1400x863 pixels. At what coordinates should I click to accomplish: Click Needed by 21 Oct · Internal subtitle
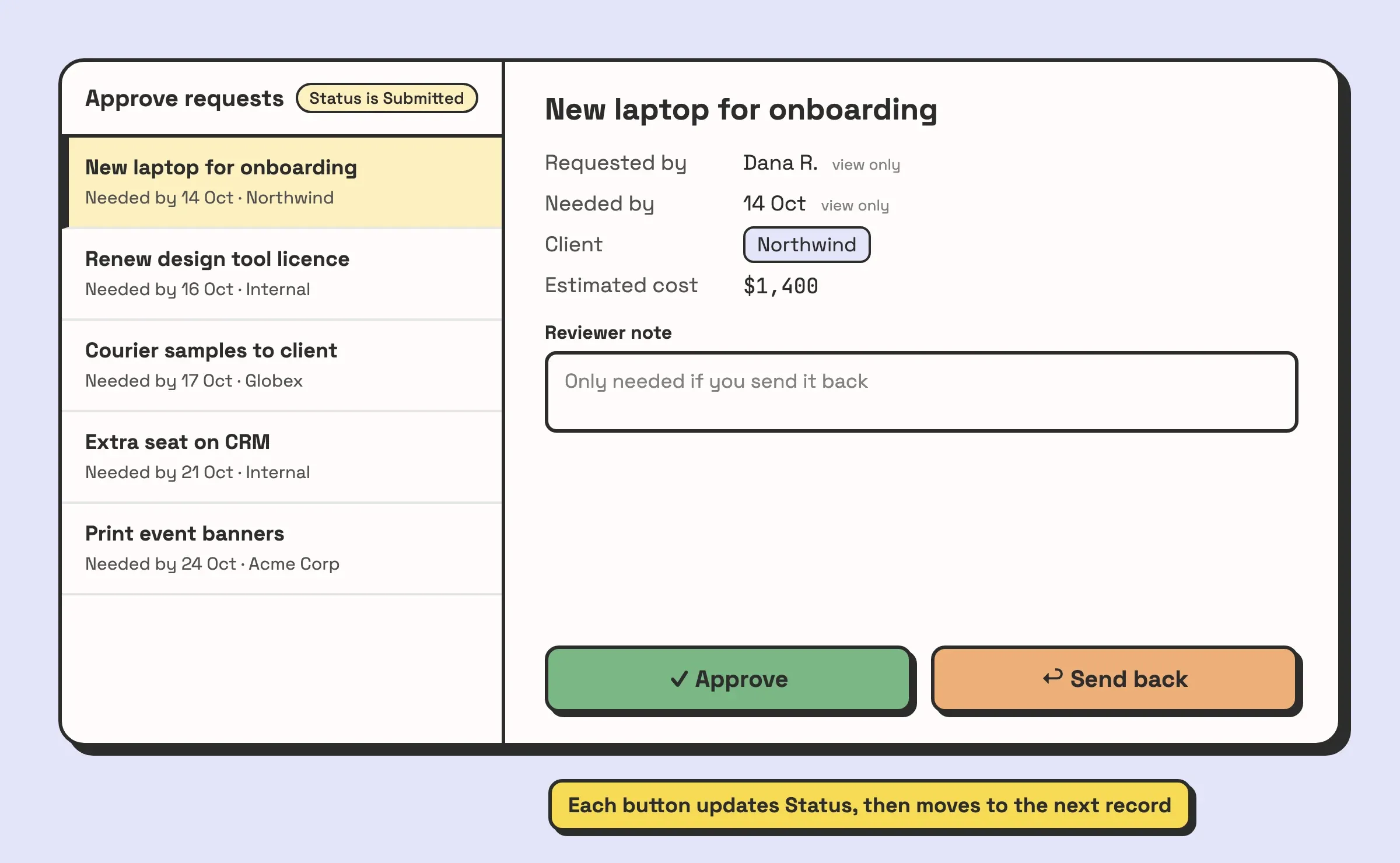[x=197, y=472]
